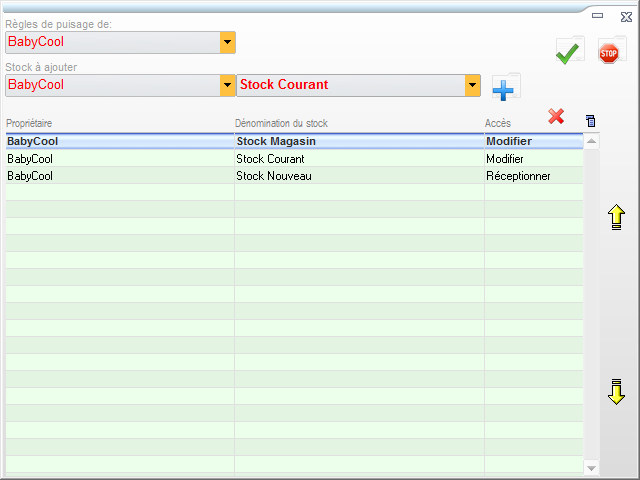Click the small trash icon above scrollbar

click(x=591, y=121)
